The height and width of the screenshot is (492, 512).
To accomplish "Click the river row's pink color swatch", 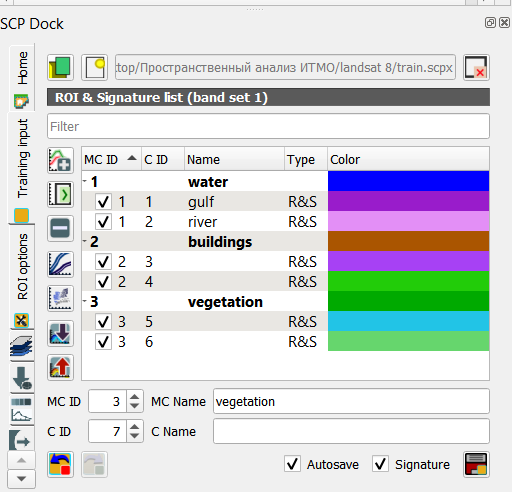I will pyautogui.click(x=408, y=221).
